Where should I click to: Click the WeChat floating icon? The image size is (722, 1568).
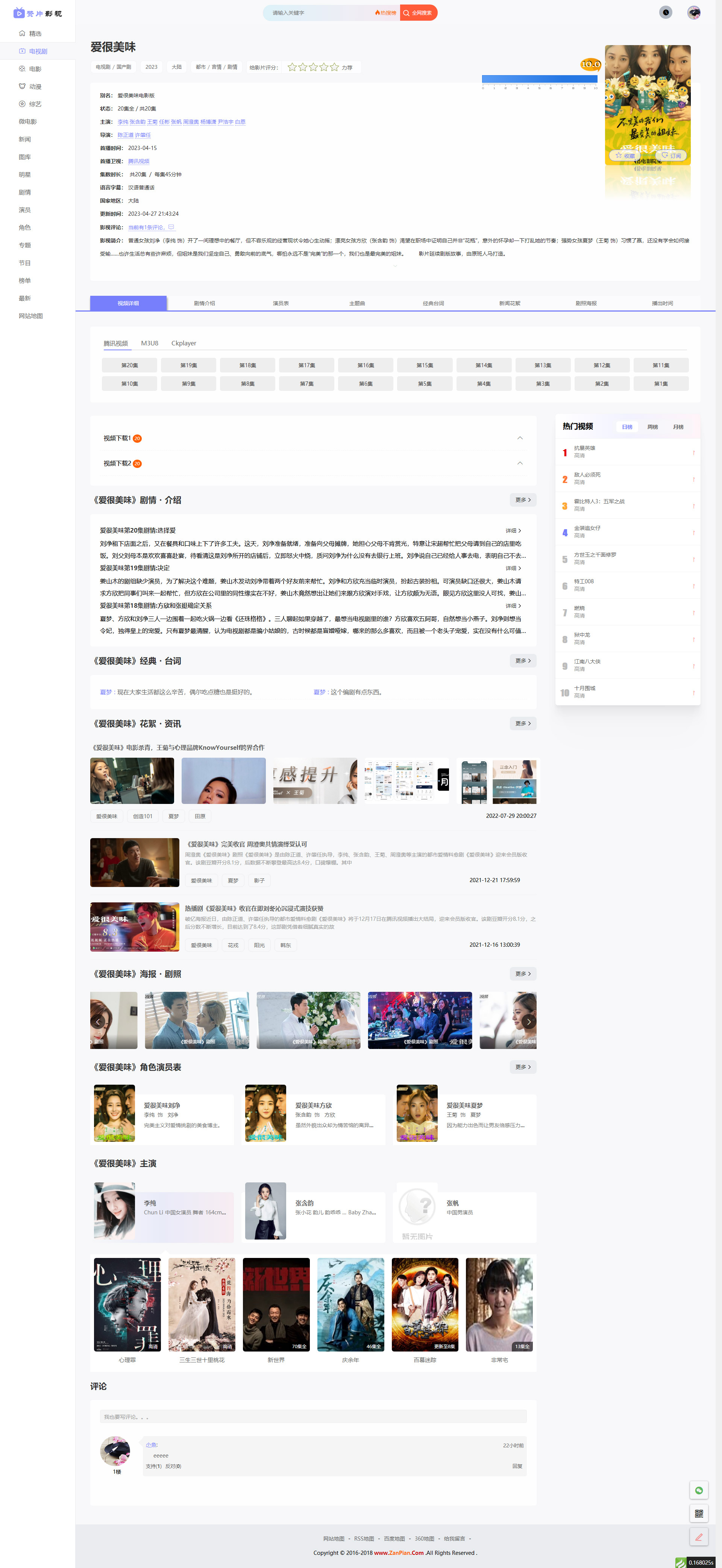pos(698,1490)
